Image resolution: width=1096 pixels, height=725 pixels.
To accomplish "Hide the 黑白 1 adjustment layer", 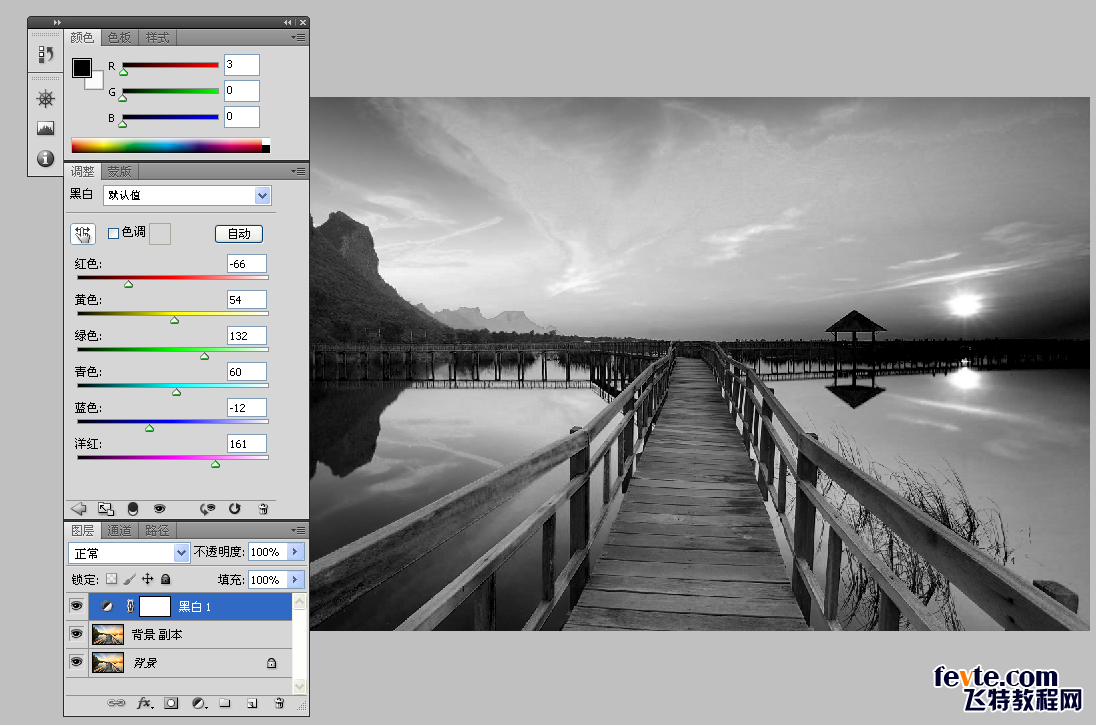I will tap(76, 606).
